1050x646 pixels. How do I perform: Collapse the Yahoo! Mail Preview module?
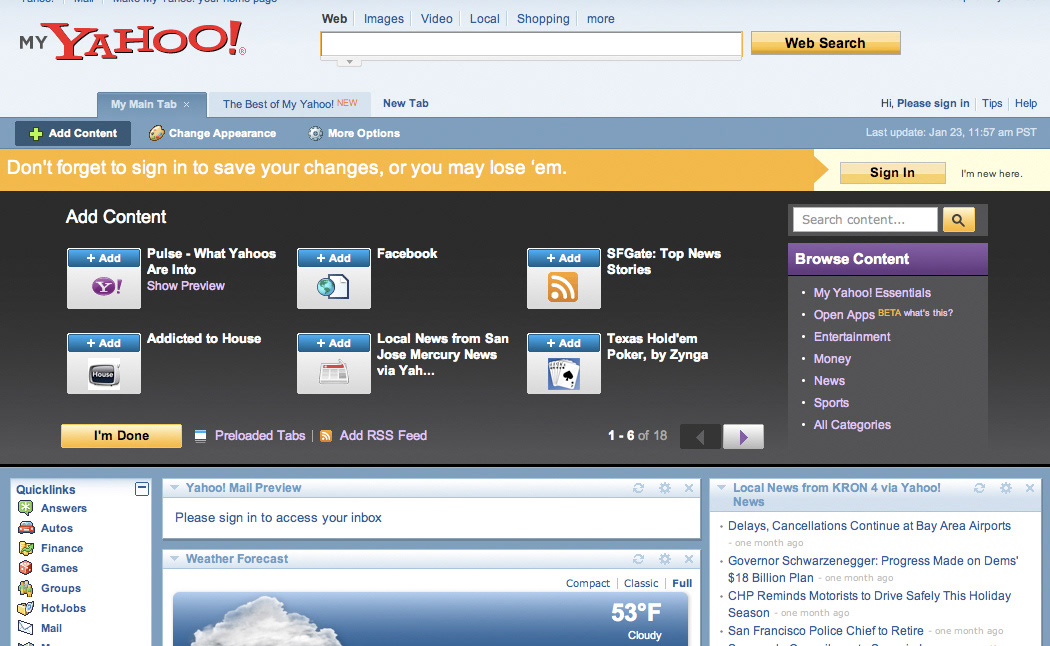pos(174,488)
